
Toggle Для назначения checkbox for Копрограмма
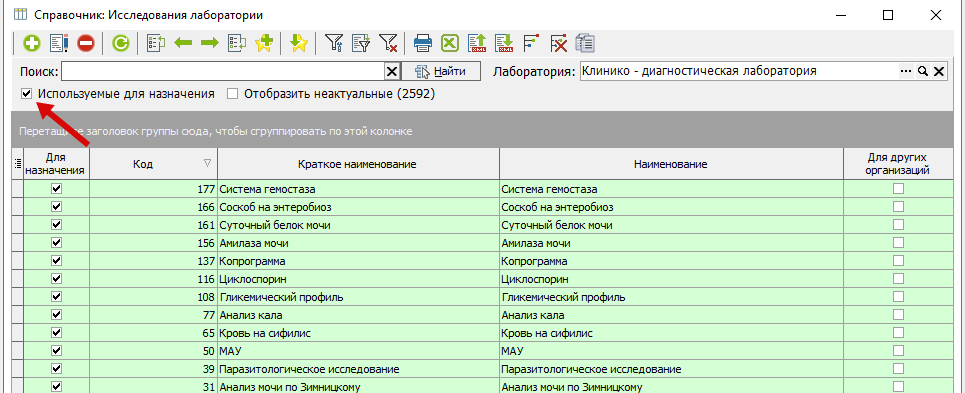pos(57,261)
